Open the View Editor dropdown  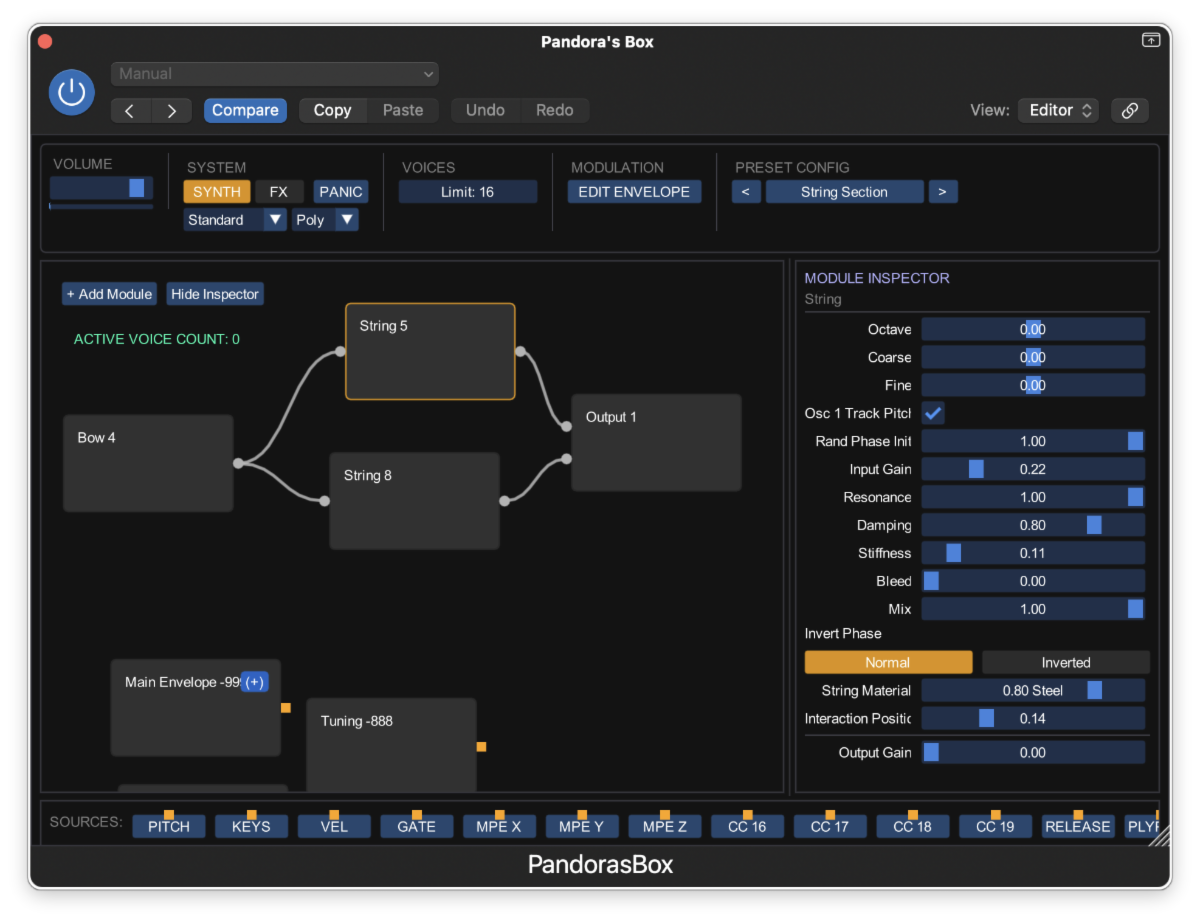pos(1059,110)
